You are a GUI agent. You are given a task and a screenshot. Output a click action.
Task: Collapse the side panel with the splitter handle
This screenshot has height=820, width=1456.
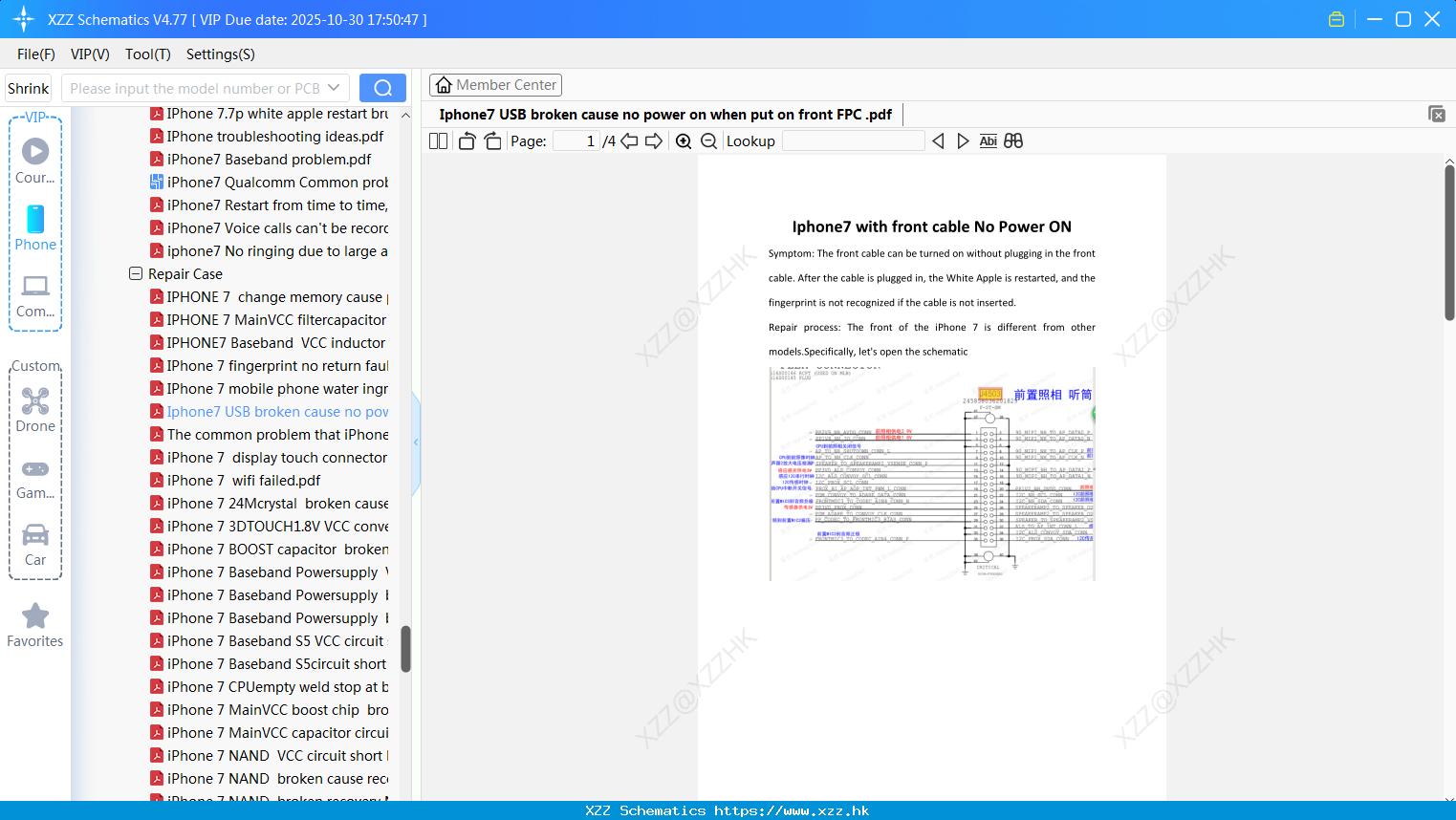coord(416,442)
